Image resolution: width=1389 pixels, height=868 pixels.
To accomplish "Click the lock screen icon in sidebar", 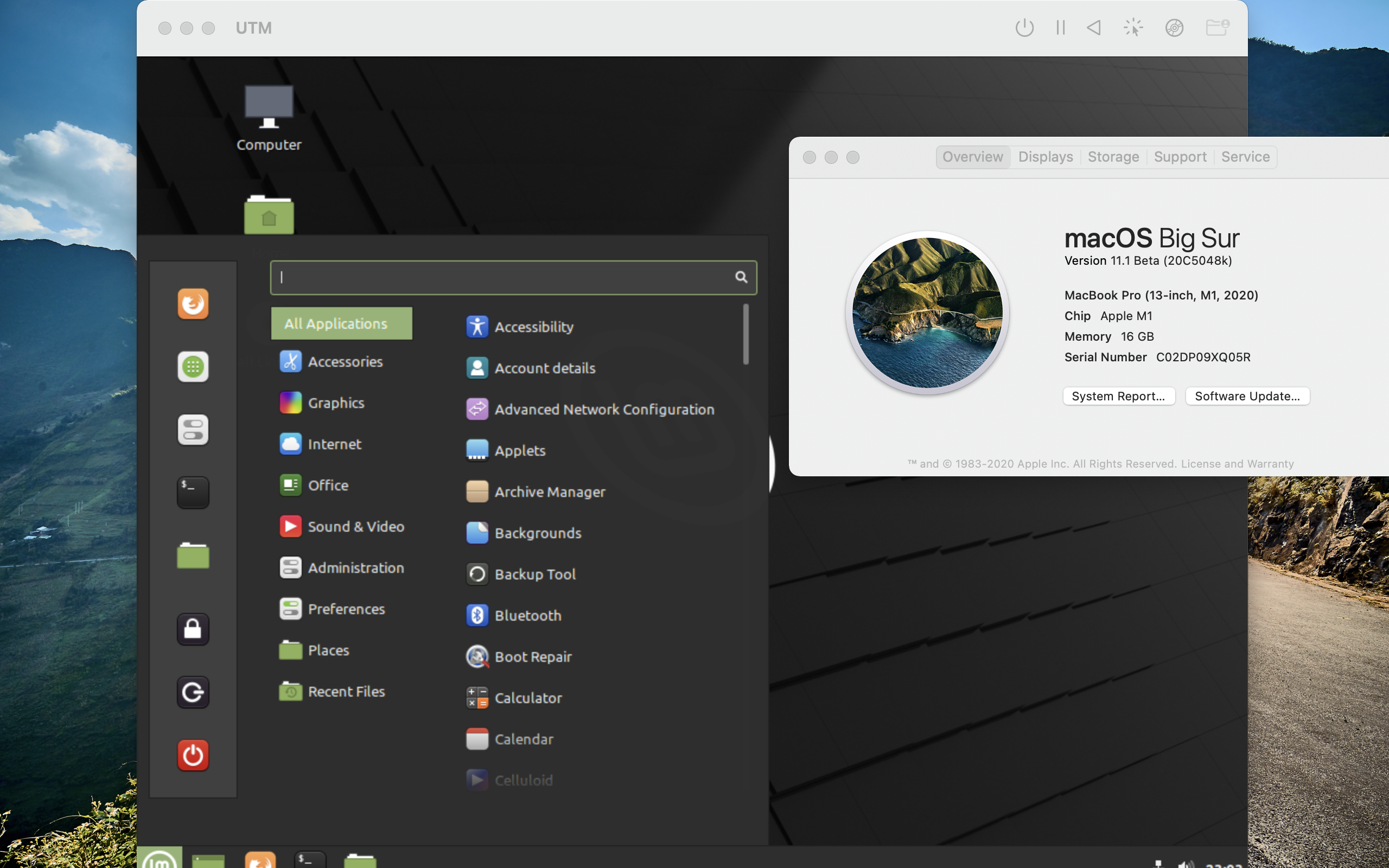I will coord(193,629).
